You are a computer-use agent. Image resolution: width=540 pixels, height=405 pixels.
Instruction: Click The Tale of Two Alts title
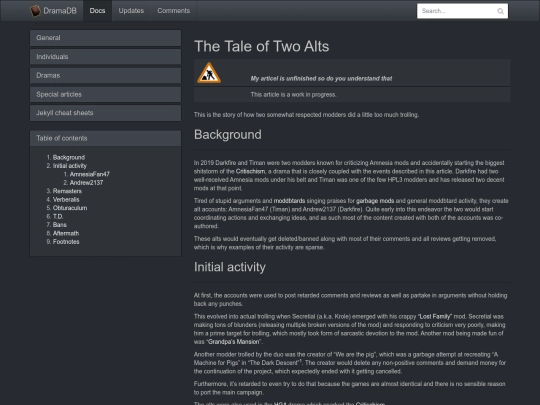[262, 46]
